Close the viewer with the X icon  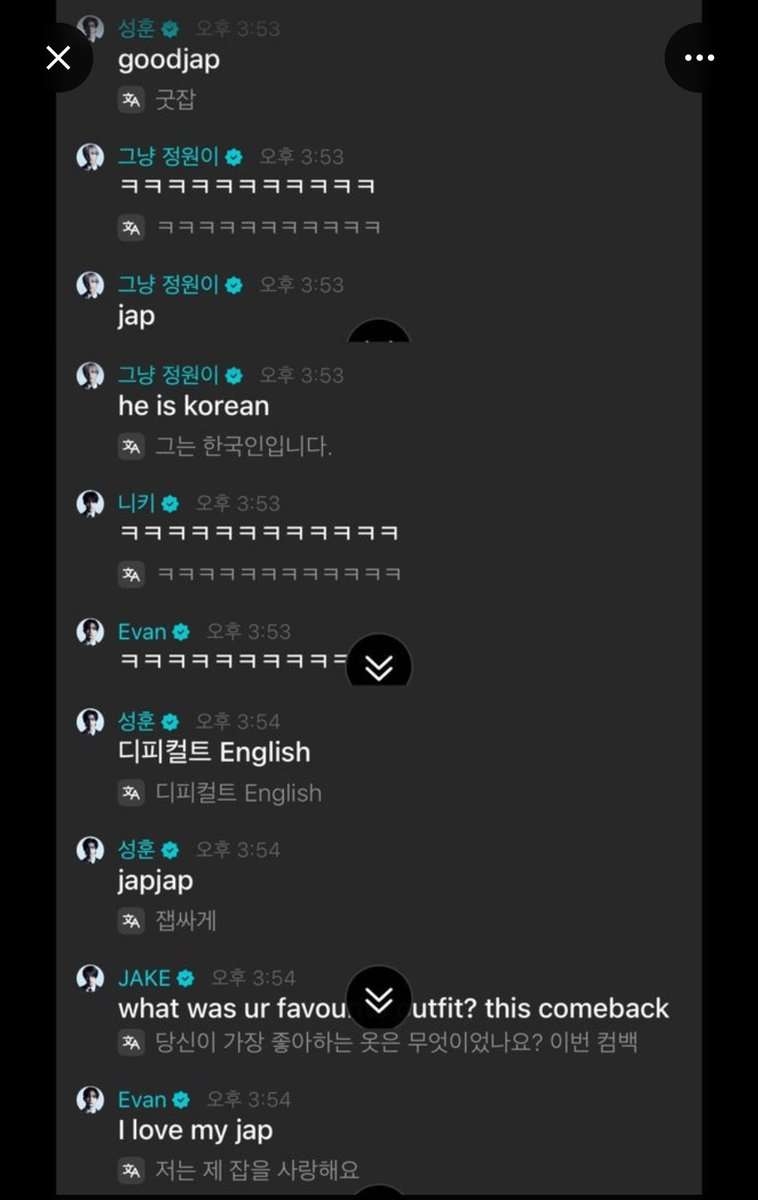58,58
